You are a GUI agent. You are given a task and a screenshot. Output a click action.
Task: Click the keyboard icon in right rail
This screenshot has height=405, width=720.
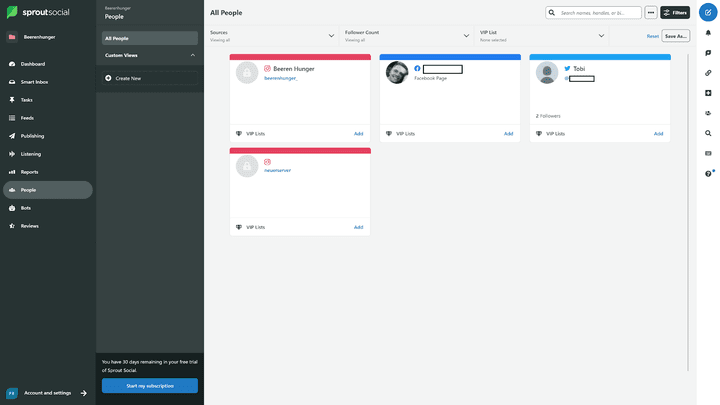pos(708,153)
